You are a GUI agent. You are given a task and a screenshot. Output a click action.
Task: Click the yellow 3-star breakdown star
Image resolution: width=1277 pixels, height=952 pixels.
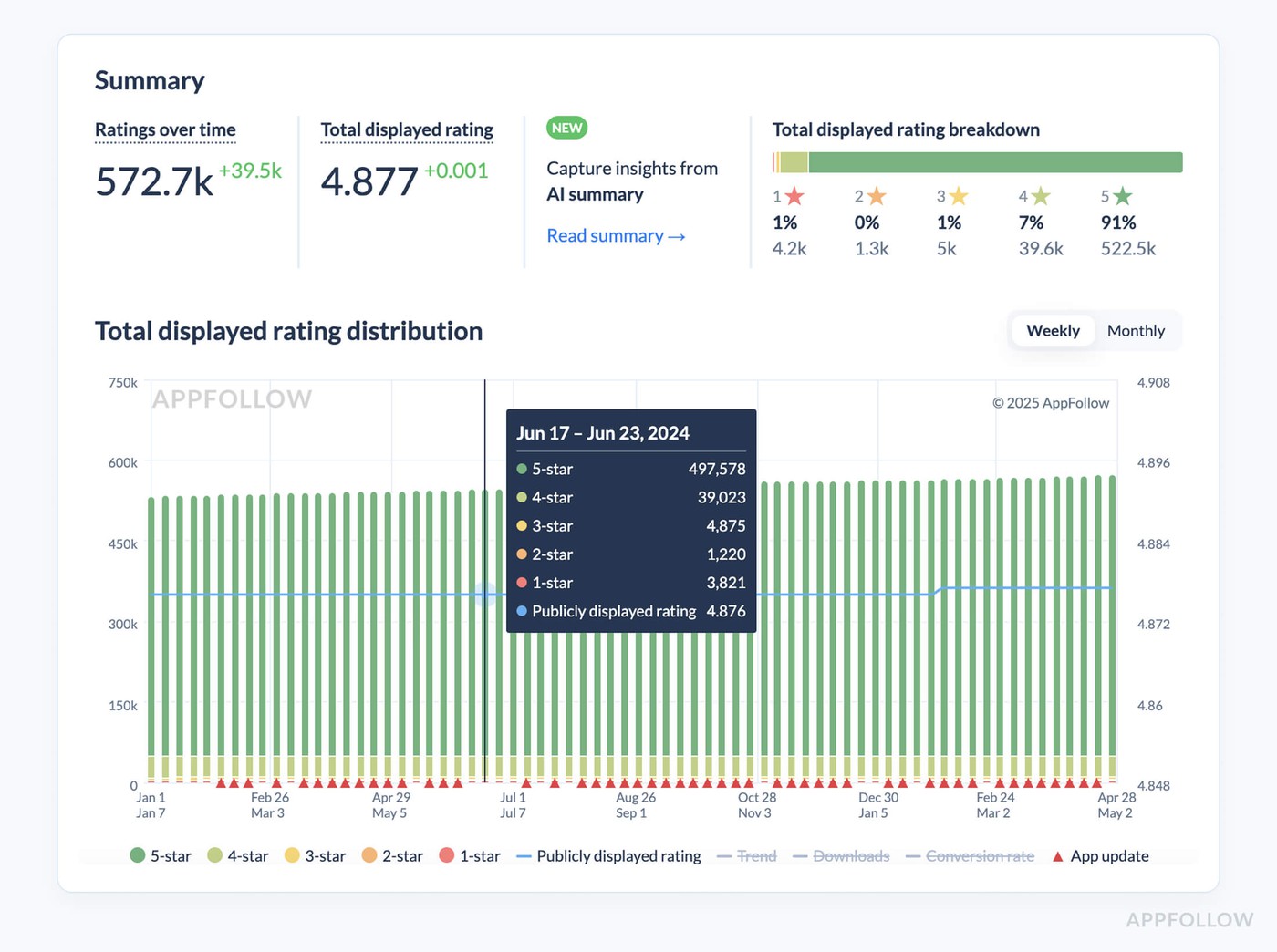pyautogui.click(x=958, y=195)
